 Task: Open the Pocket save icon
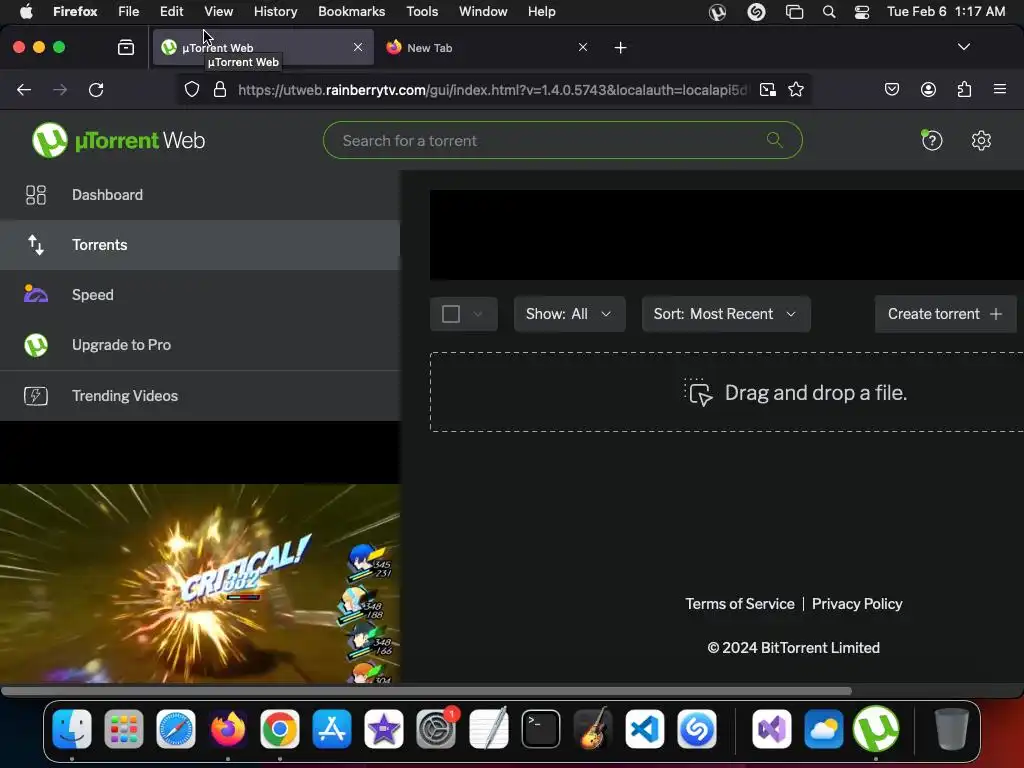(x=891, y=89)
